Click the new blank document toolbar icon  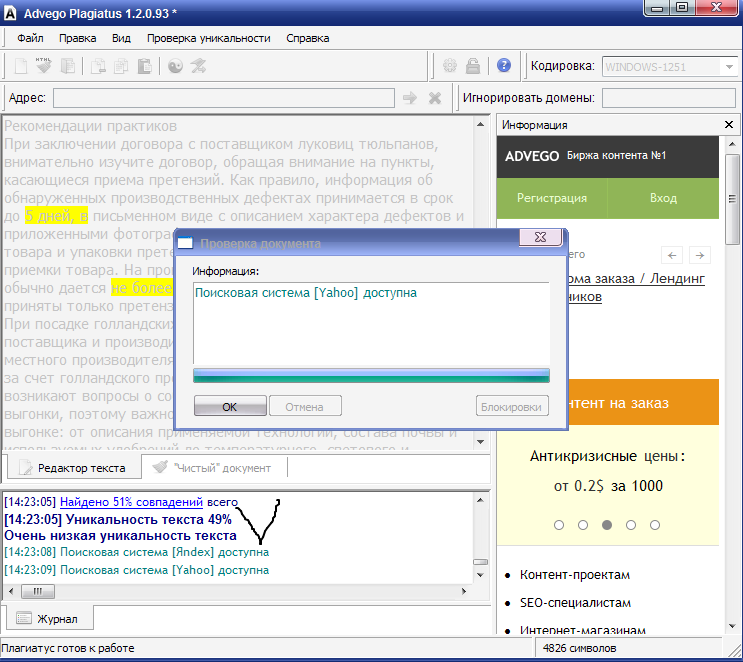(x=21, y=66)
